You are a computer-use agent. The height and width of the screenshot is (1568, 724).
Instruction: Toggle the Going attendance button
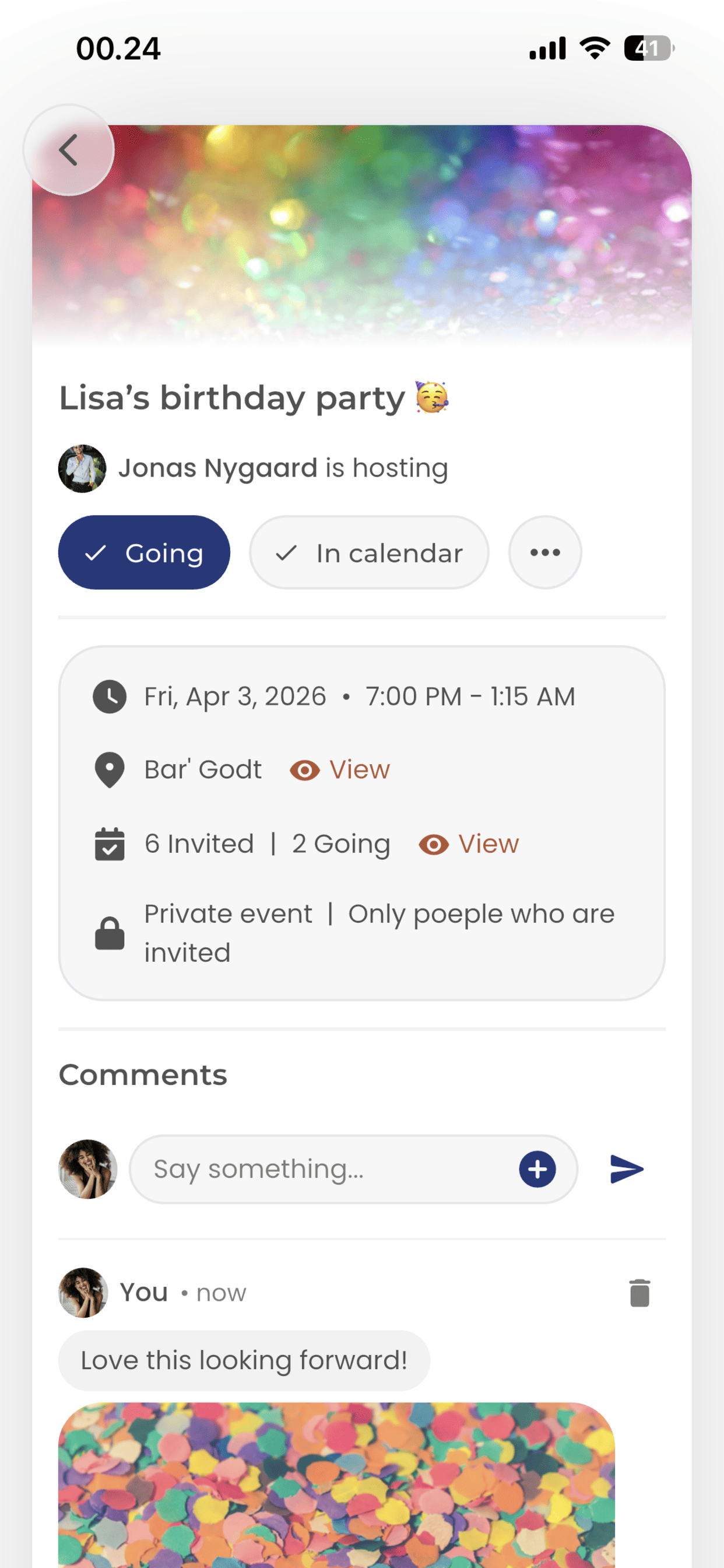(144, 552)
